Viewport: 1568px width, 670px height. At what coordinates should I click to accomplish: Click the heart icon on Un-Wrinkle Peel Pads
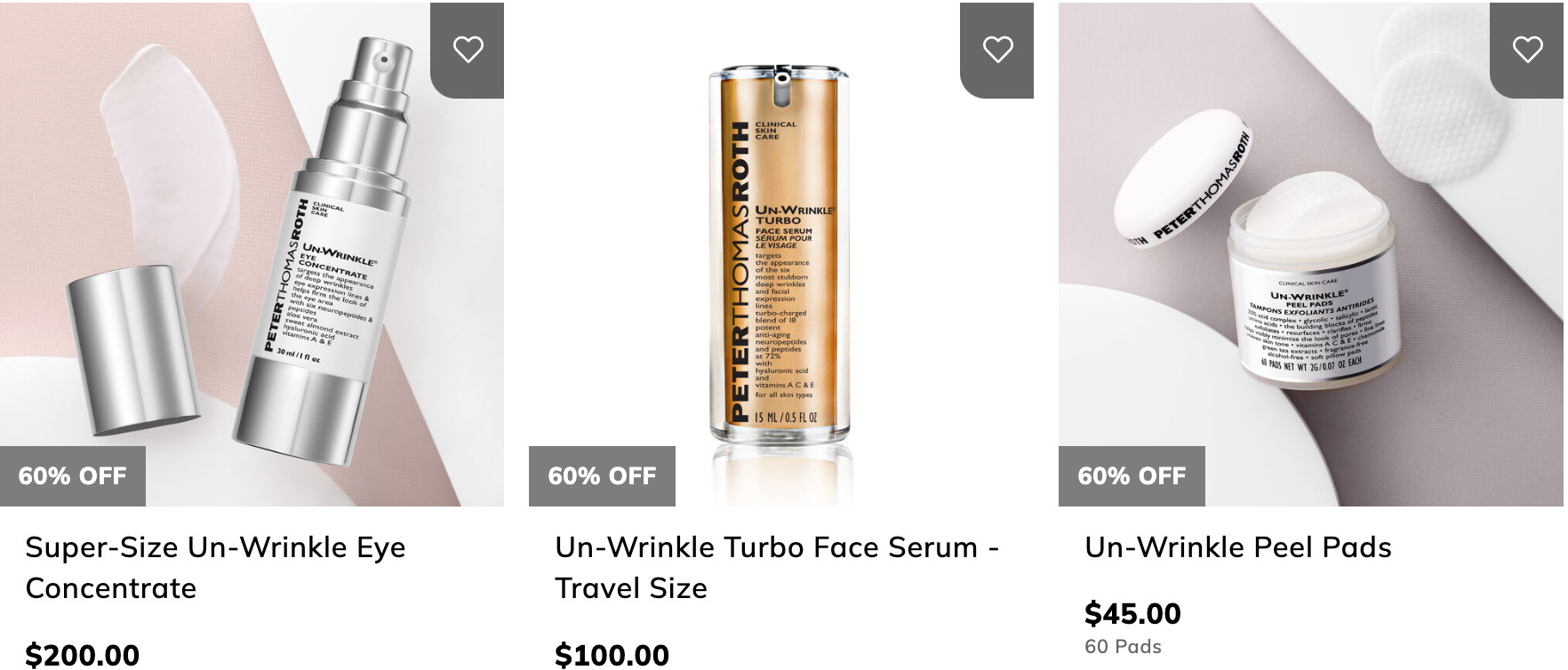pyautogui.click(x=1527, y=50)
